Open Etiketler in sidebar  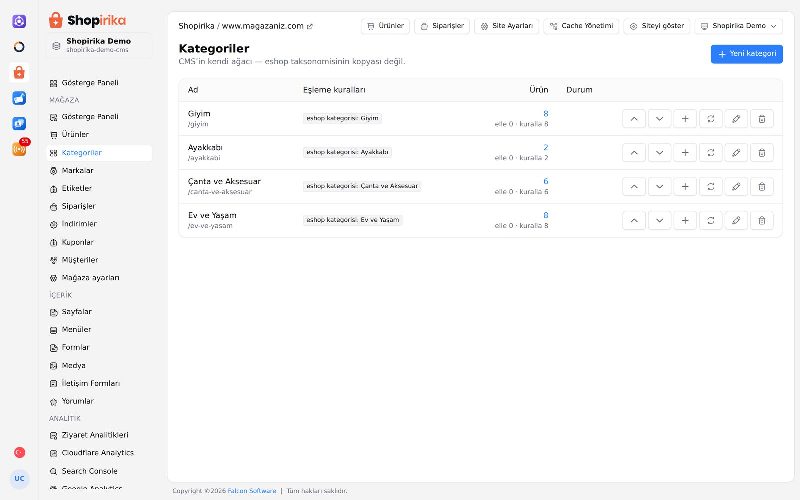coord(98,188)
